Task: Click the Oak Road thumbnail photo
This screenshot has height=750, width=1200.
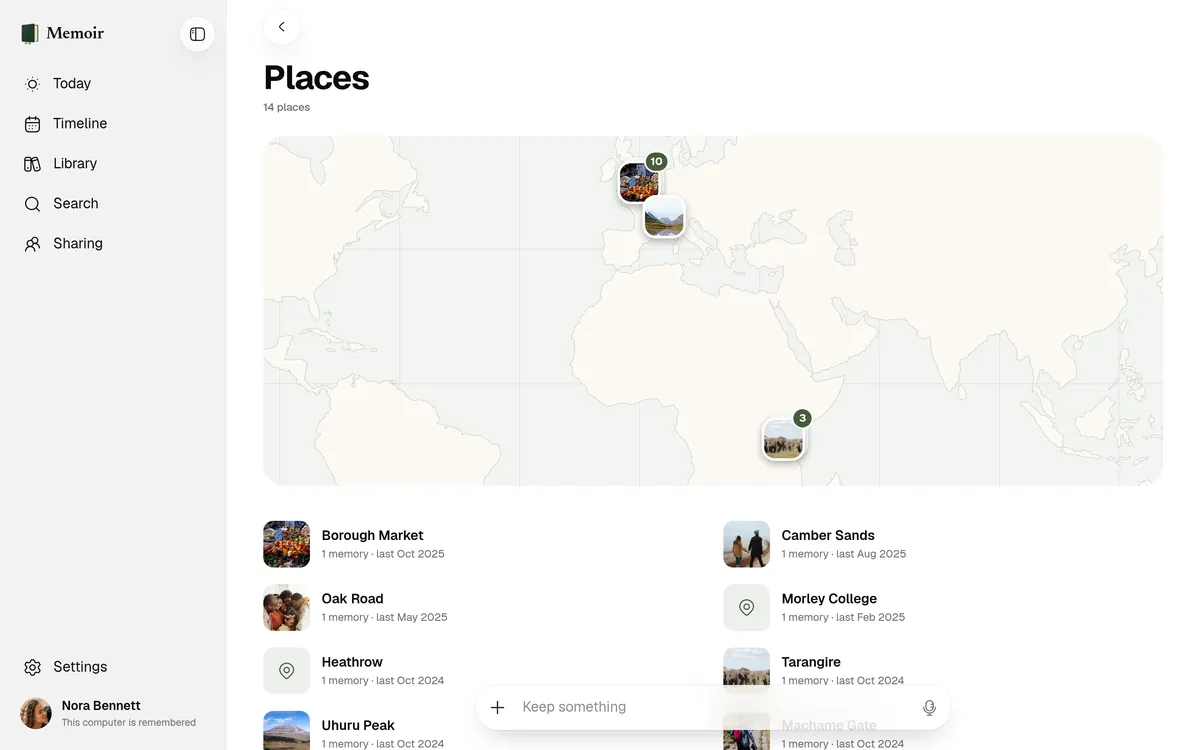Action: pos(286,607)
